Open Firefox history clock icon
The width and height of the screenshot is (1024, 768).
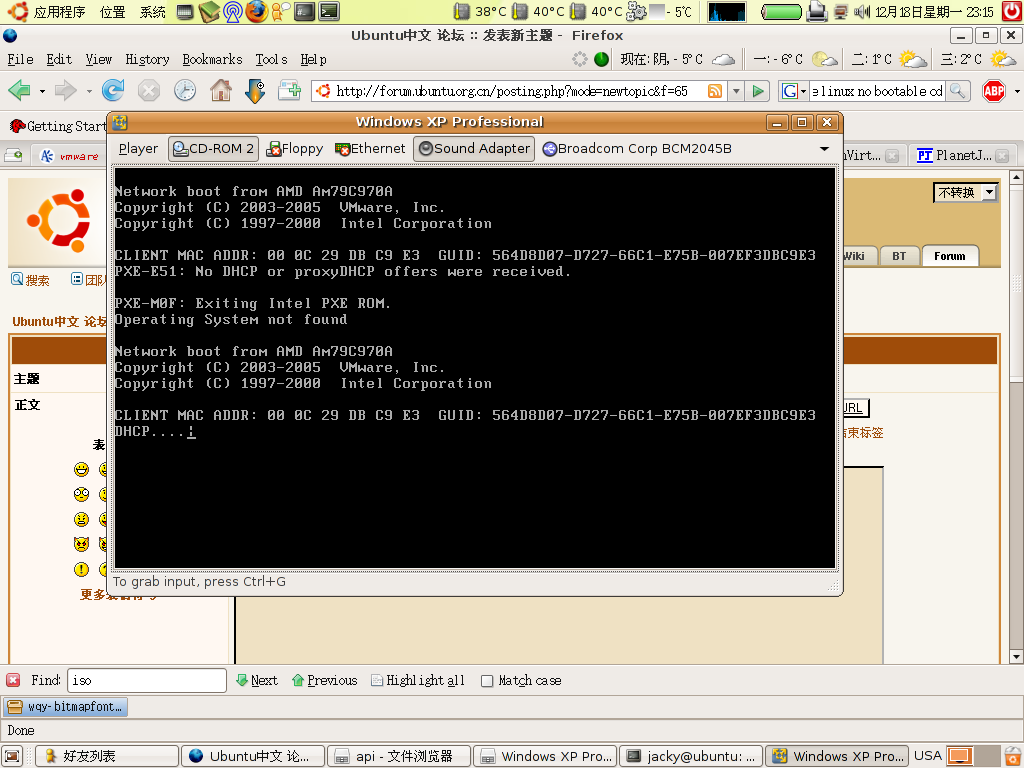(x=185, y=90)
